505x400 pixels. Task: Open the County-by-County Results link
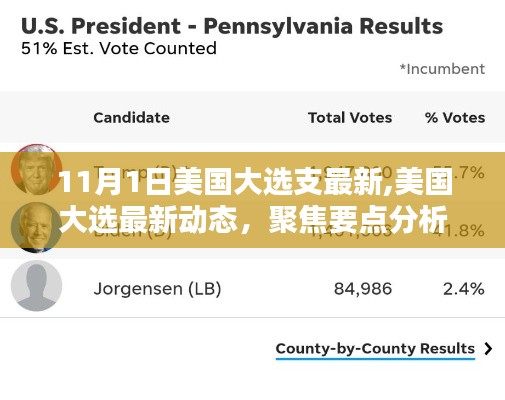point(375,349)
